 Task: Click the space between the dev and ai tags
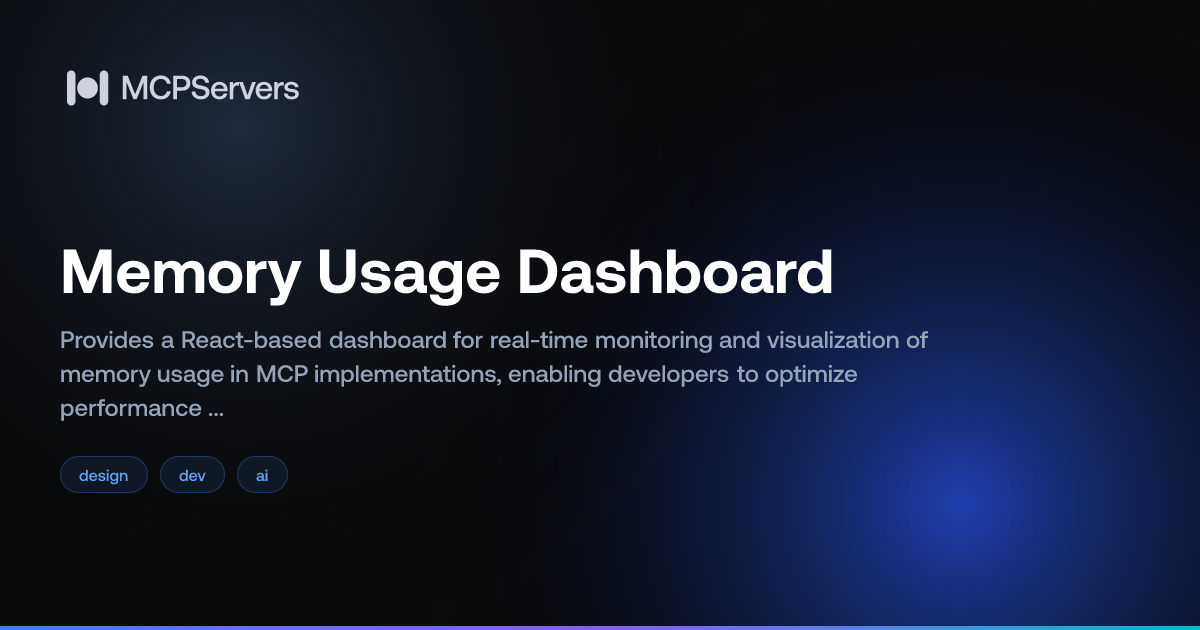231,474
